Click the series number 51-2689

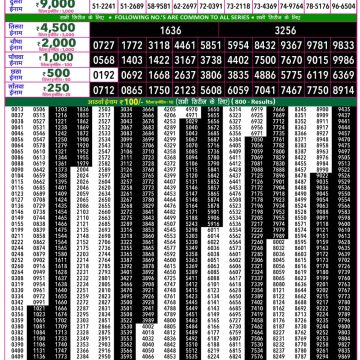pos(132,6)
